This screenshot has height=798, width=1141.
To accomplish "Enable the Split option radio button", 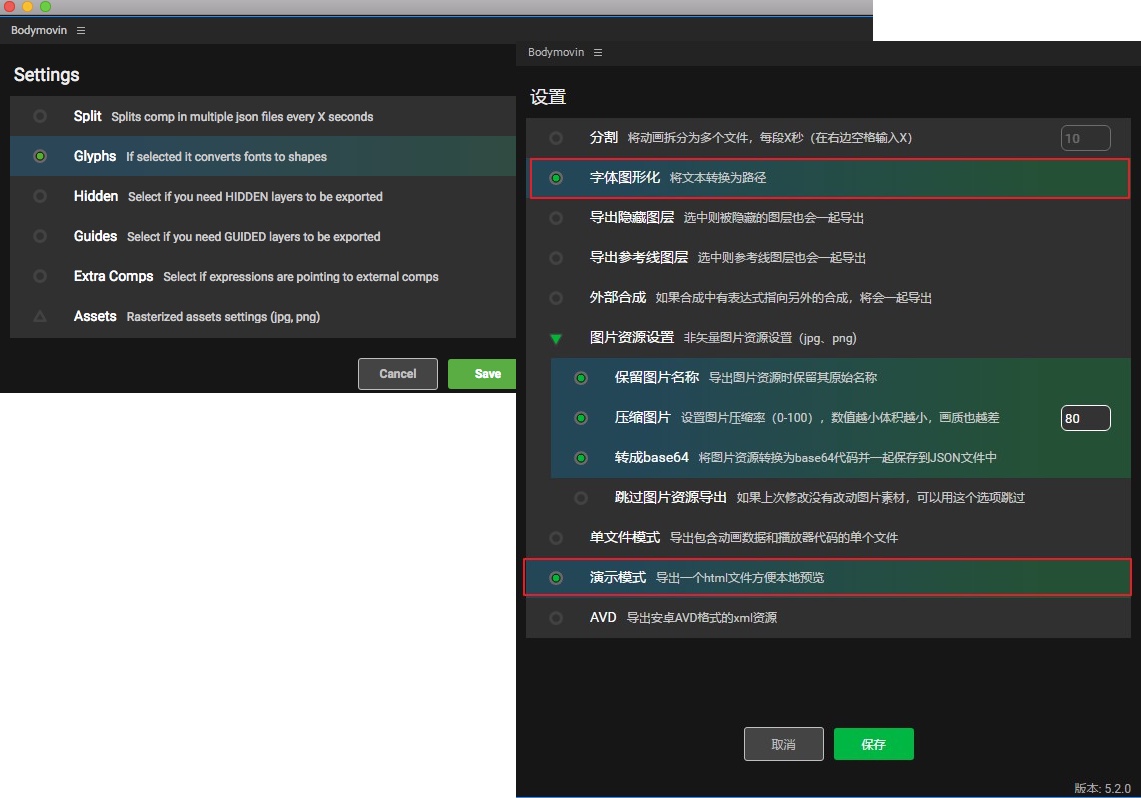I will coord(40,116).
